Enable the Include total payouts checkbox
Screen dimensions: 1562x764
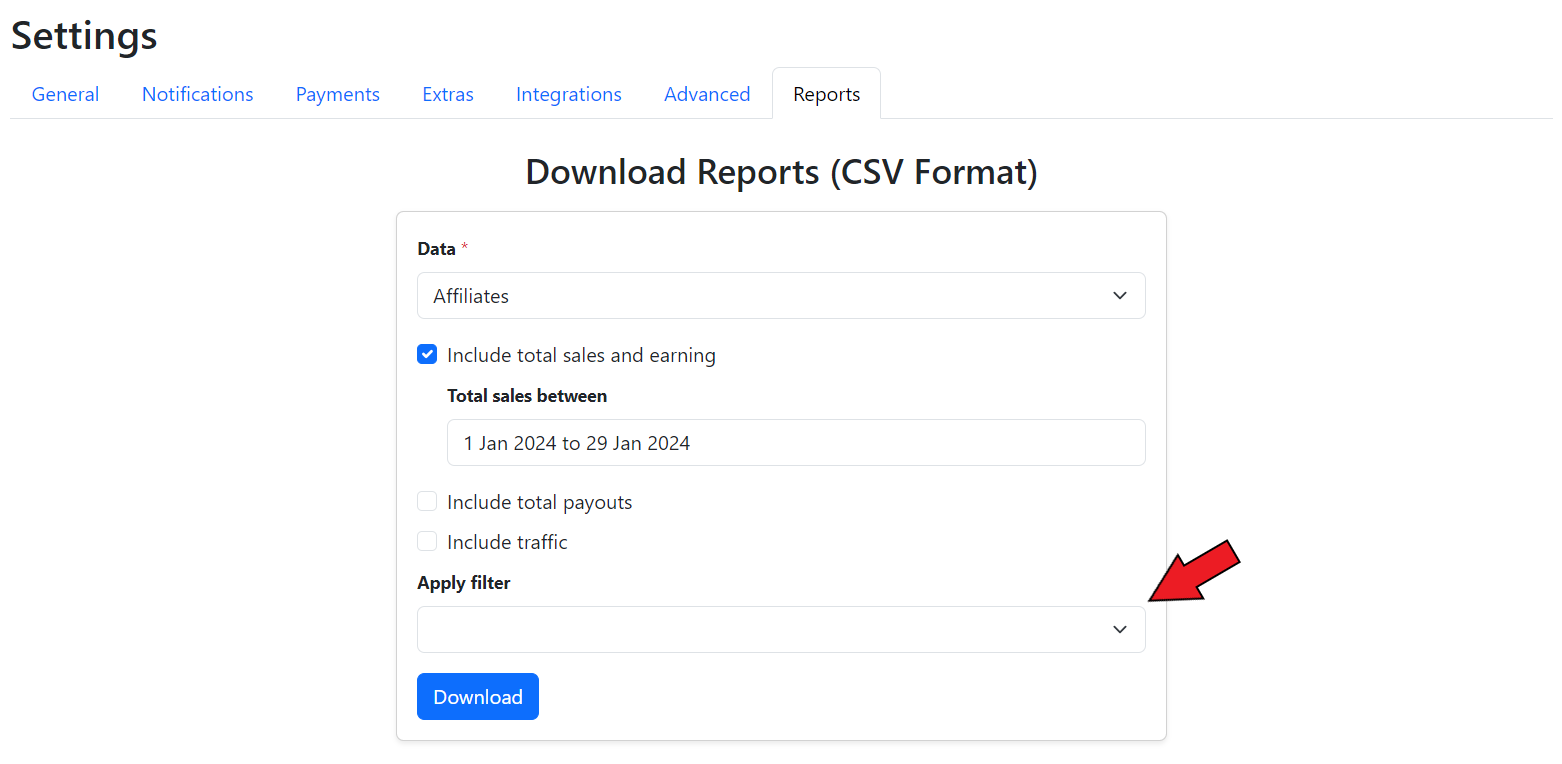427,501
